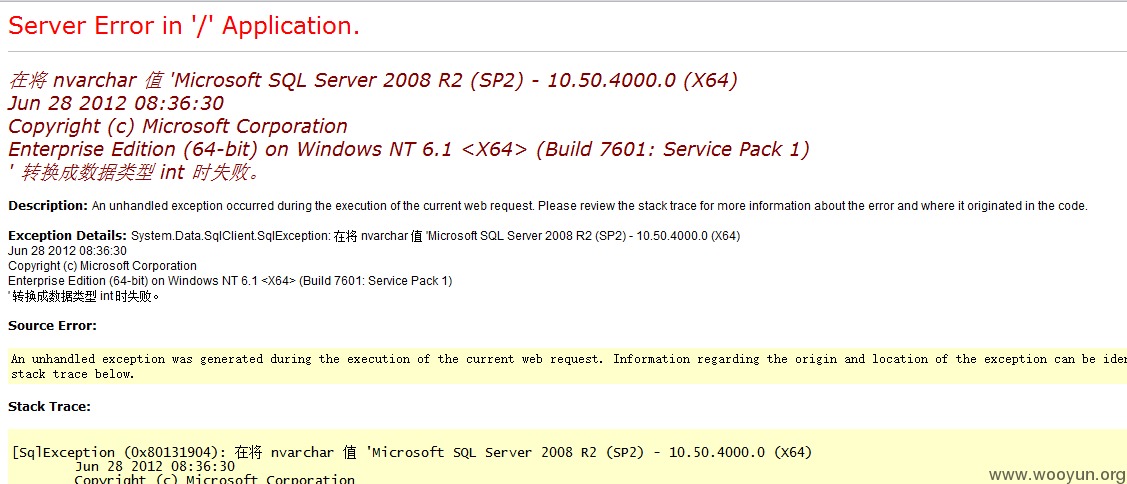Click the red italic "Jun 28 2012 08:36:30" line
The height and width of the screenshot is (484, 1127).
(x=116, y=103)
